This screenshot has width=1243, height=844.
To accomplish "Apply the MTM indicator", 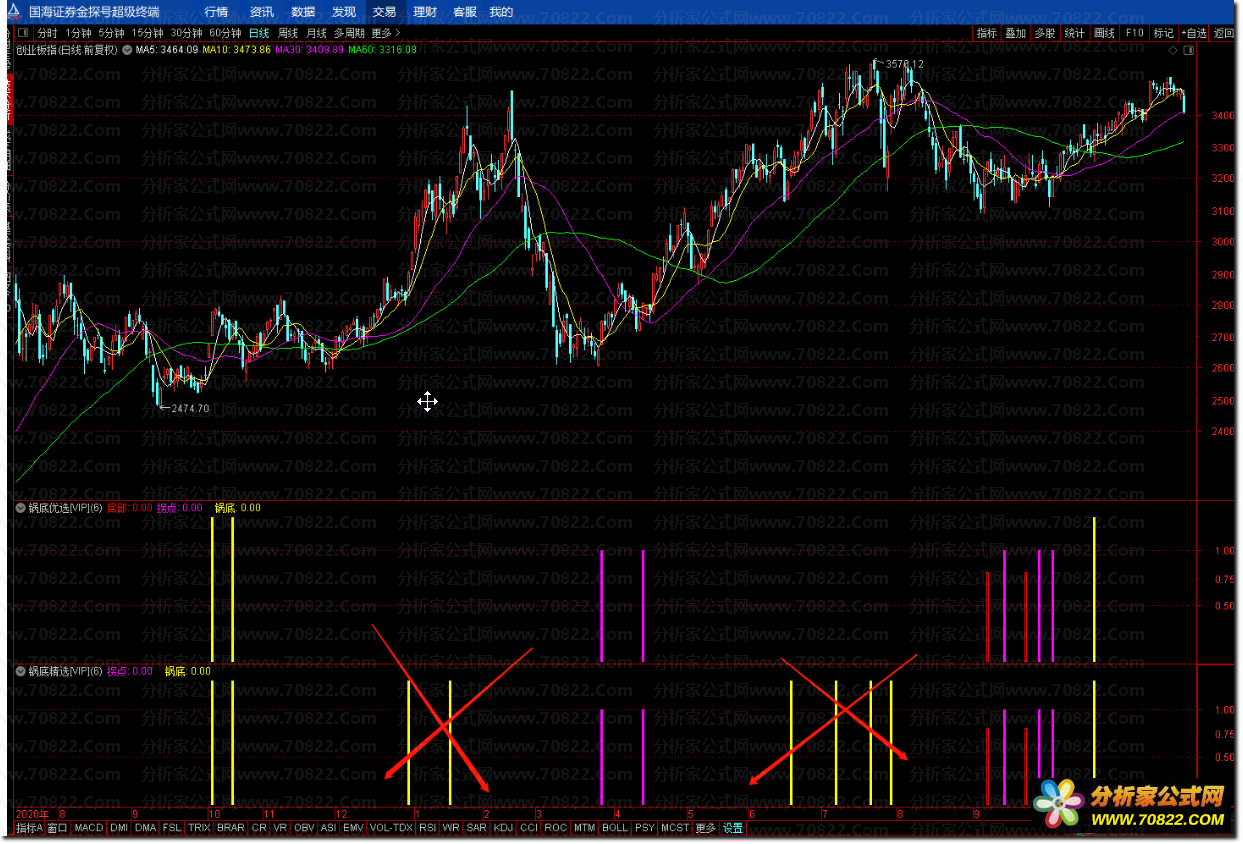I will (585, 828).
